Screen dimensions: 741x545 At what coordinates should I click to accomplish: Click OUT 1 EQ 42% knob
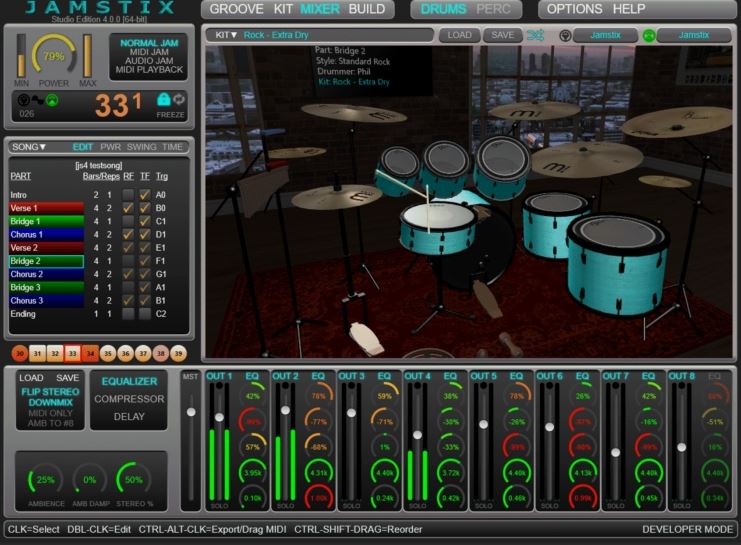click(x=253, y=396)
